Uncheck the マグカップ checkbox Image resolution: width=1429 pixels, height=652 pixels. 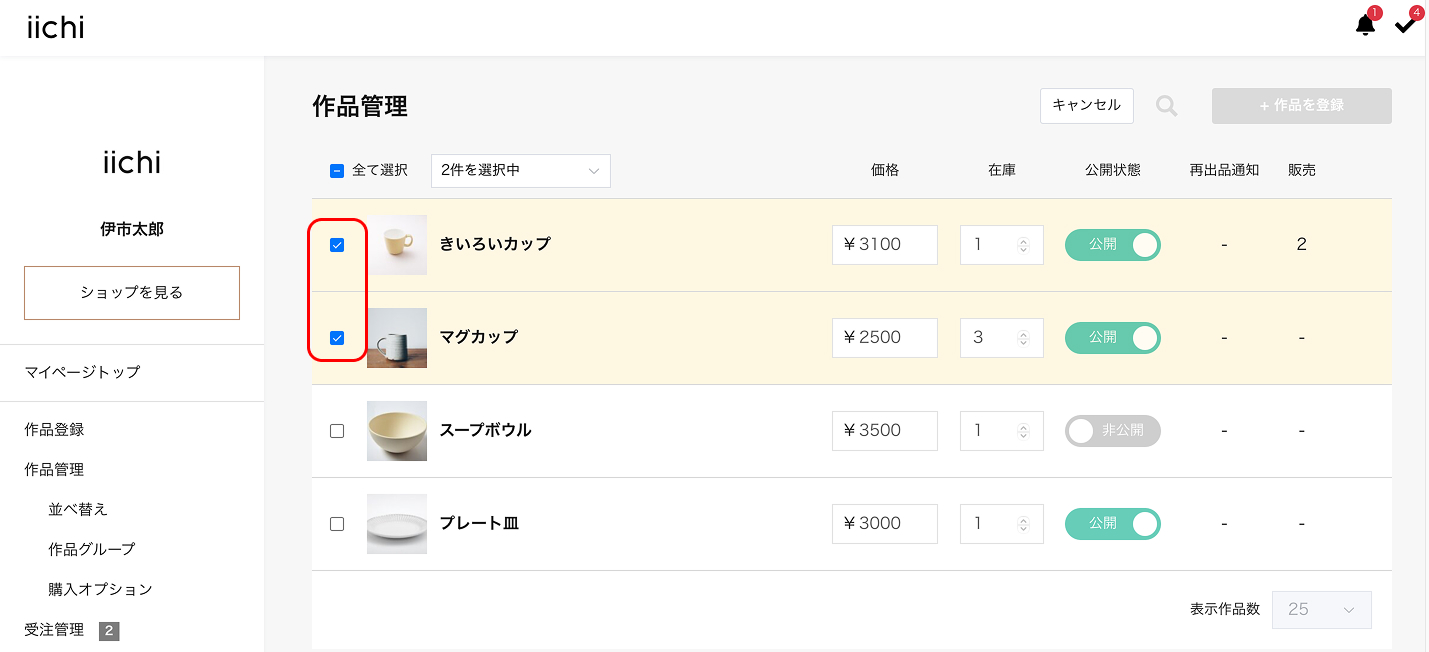tap(337, 338)
